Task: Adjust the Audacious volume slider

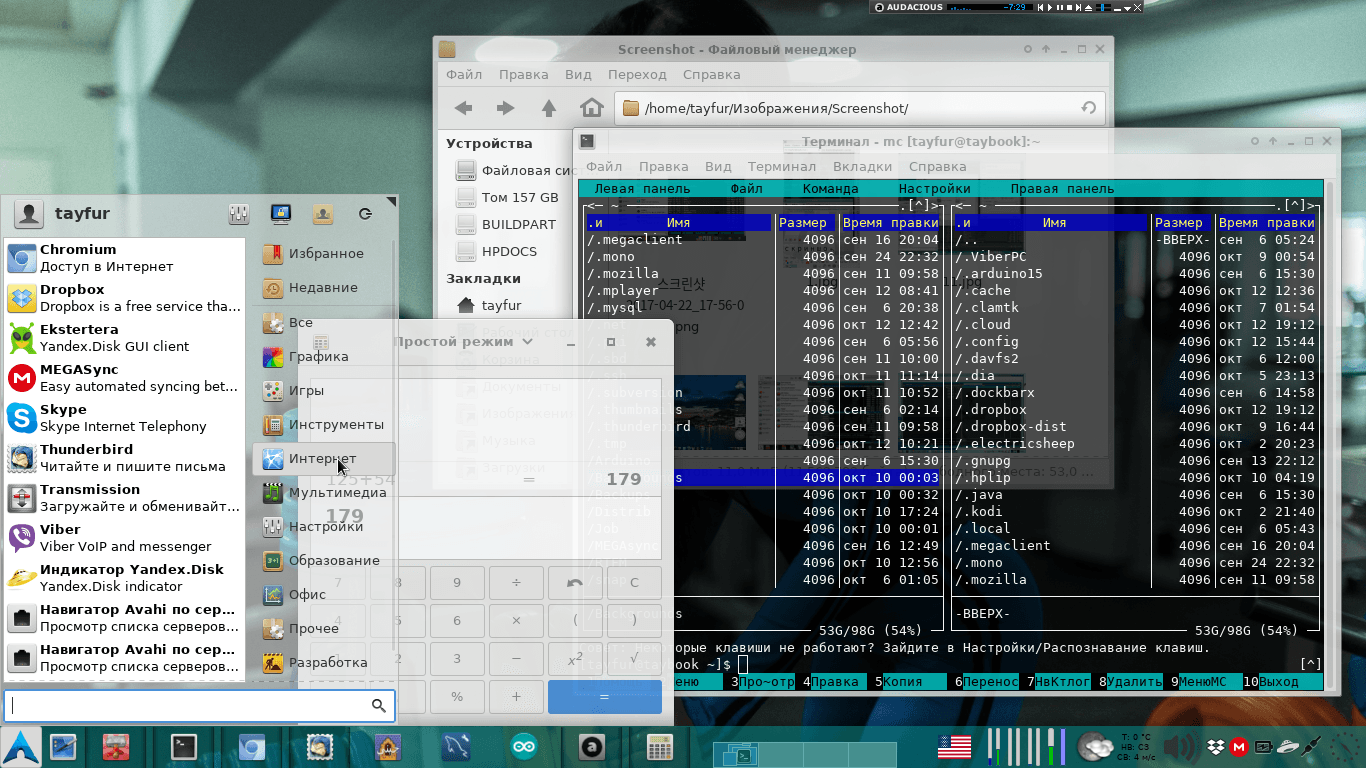Action: [x=1102, y=7]
